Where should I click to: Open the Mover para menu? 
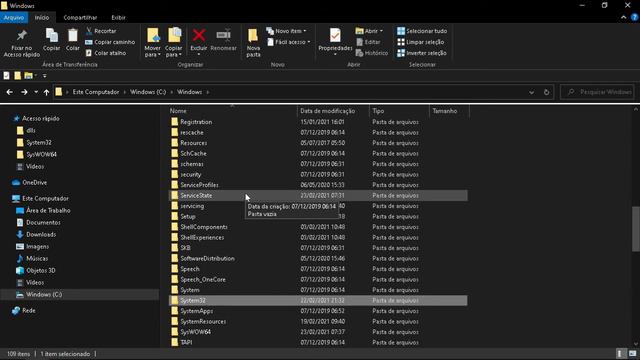pos(153,43)
